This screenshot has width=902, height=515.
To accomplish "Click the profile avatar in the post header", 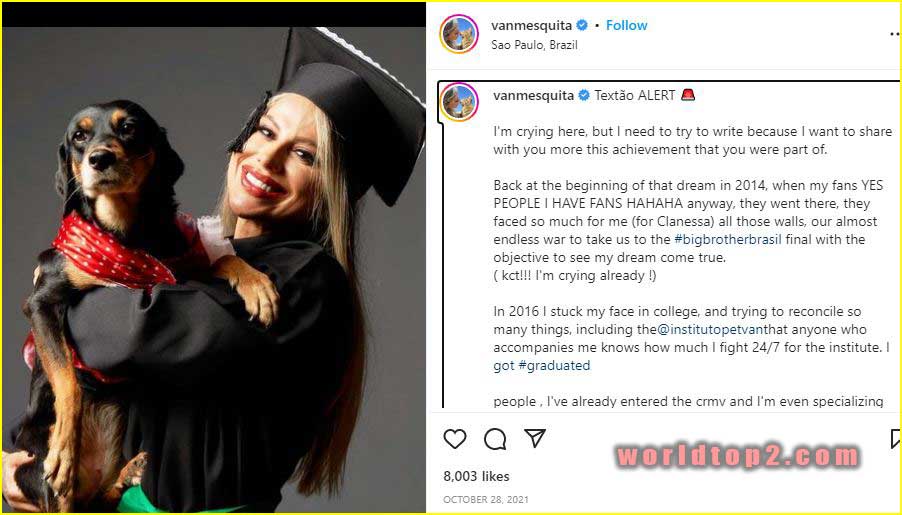I will pyautogui.click(x=459, y=34).
